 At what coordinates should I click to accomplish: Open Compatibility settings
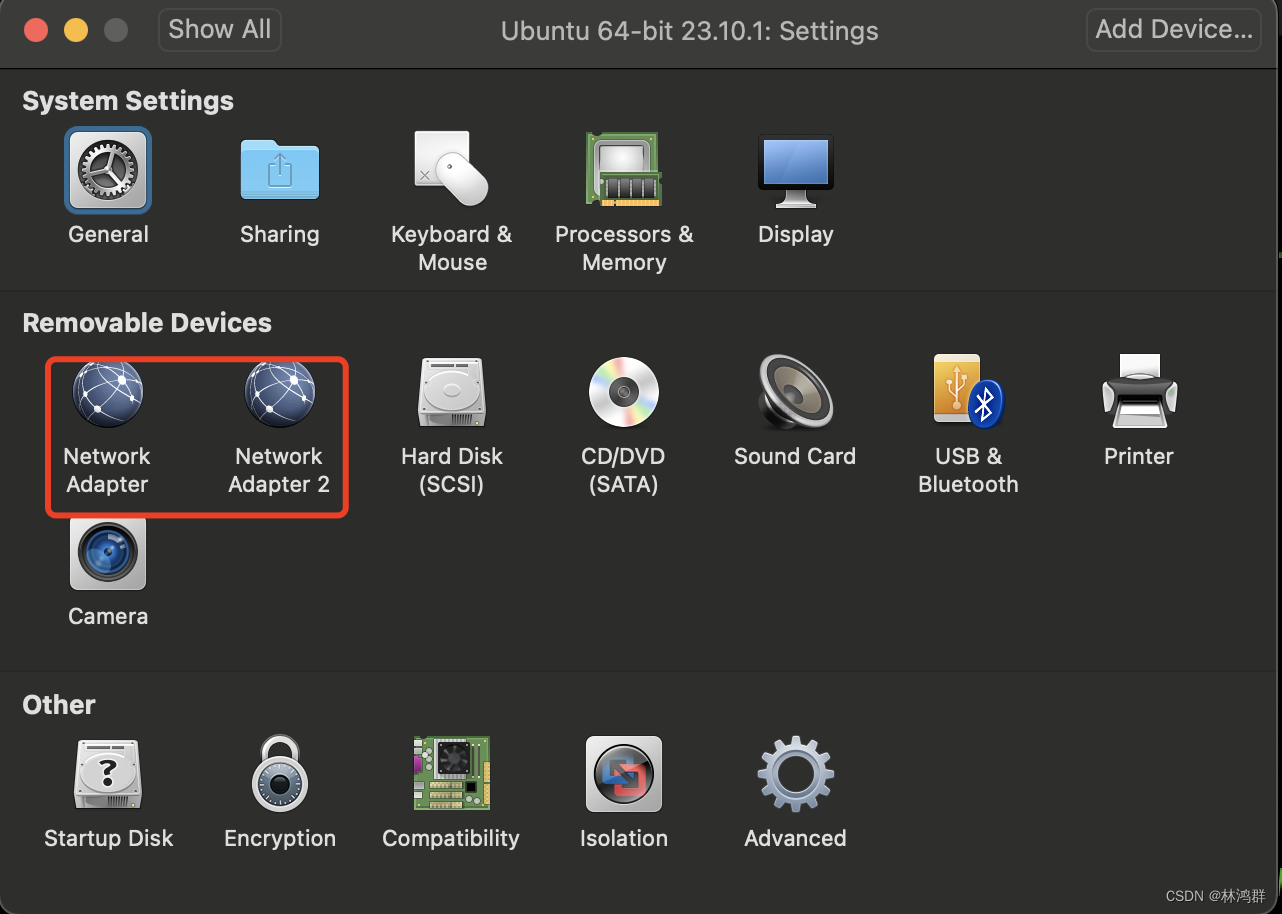(x=452, y=773)
